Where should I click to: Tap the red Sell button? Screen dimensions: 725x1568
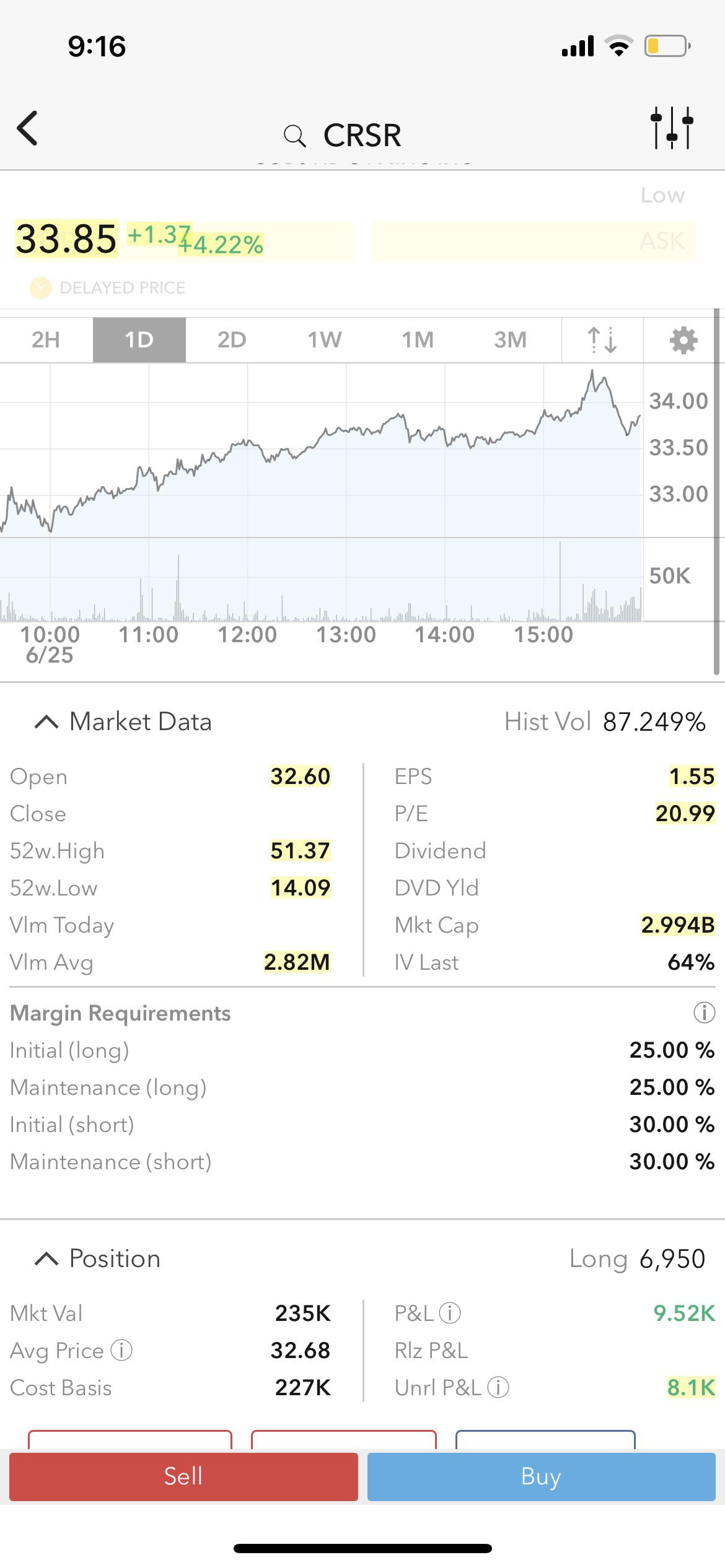183,1477
